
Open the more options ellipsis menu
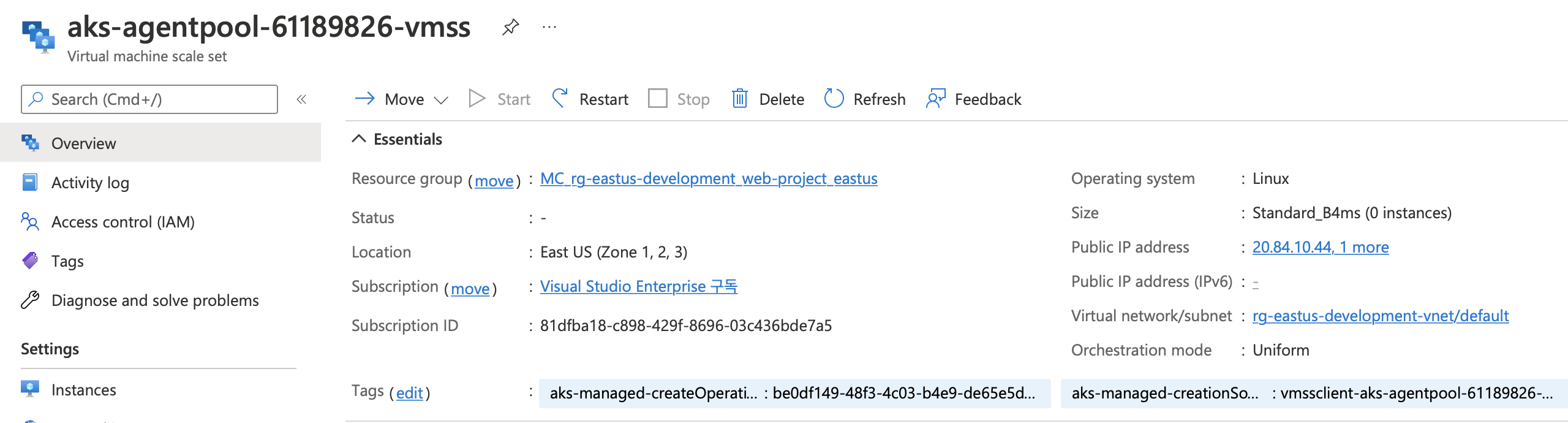(x=549, y=27)
